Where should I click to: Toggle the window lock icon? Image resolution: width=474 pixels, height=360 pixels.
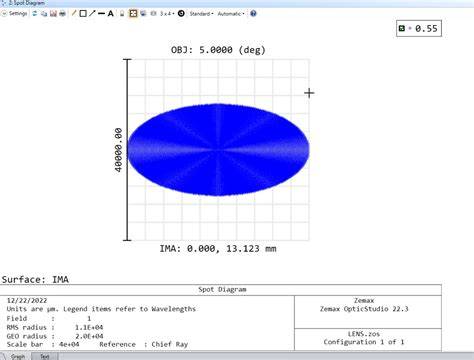pos(122,14)
